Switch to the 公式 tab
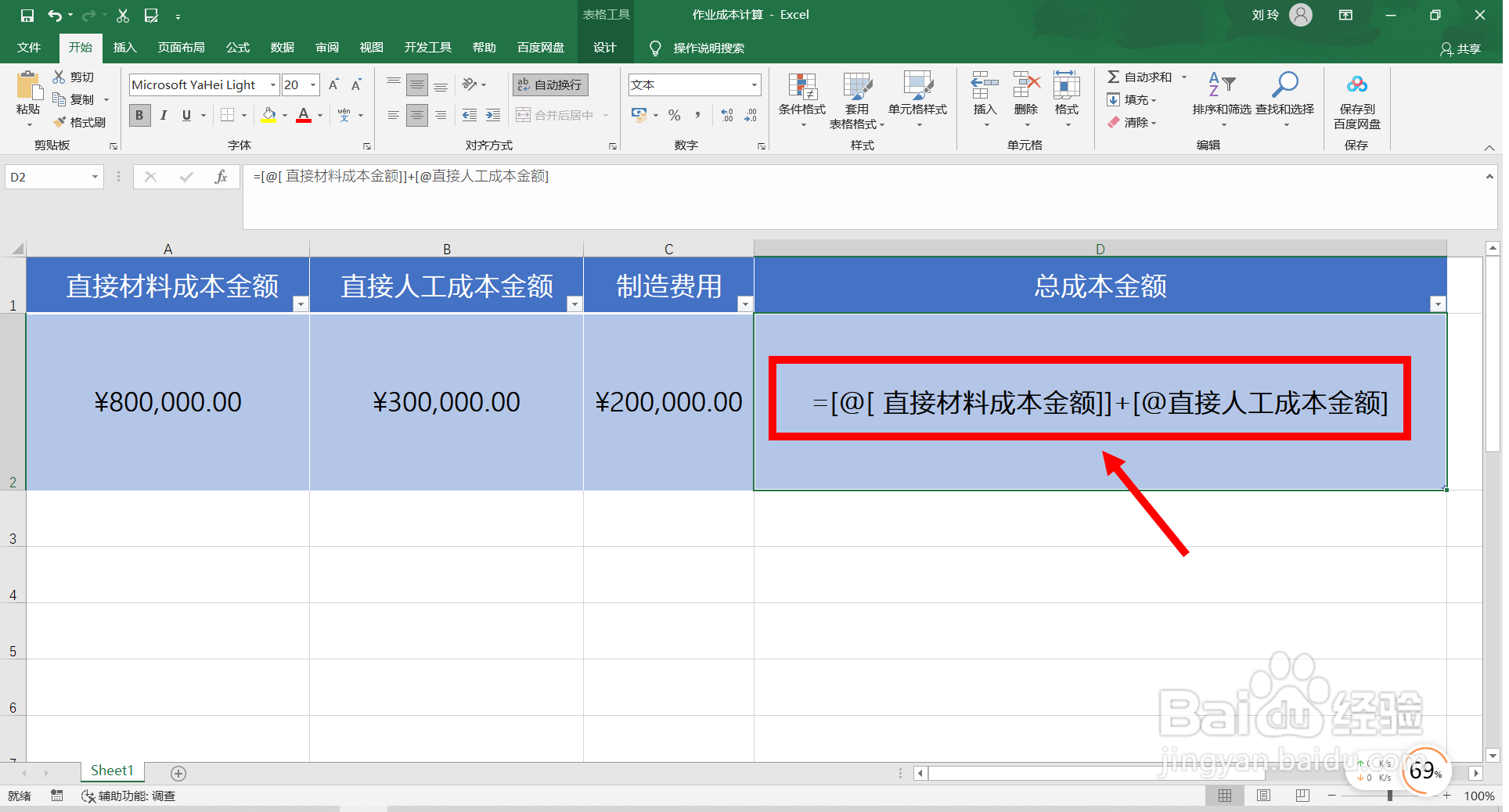The width and height of the screenshot is (1509, 812). [x=238, y=48]
